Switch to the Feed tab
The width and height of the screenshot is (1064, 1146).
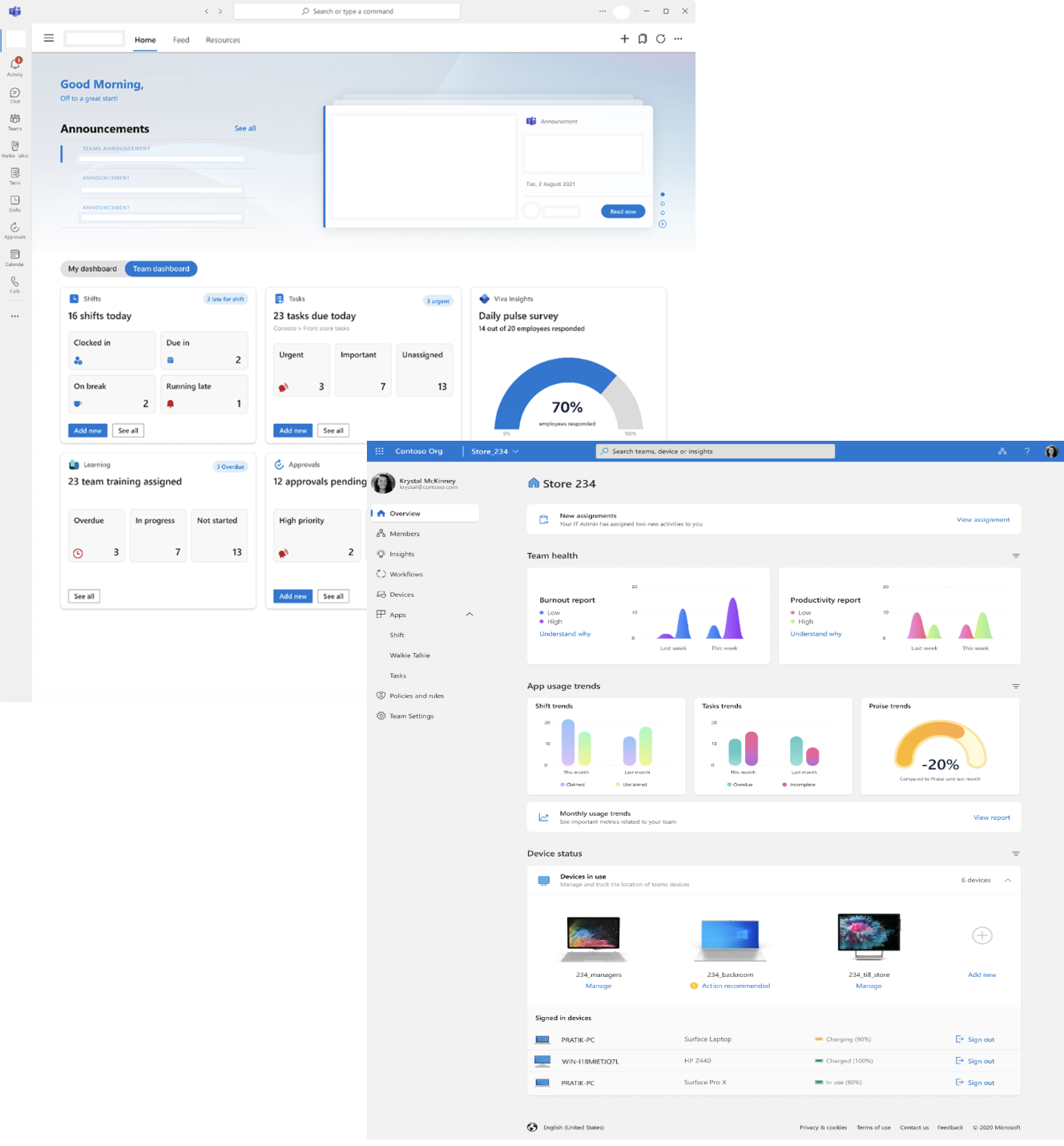[180, 39]
